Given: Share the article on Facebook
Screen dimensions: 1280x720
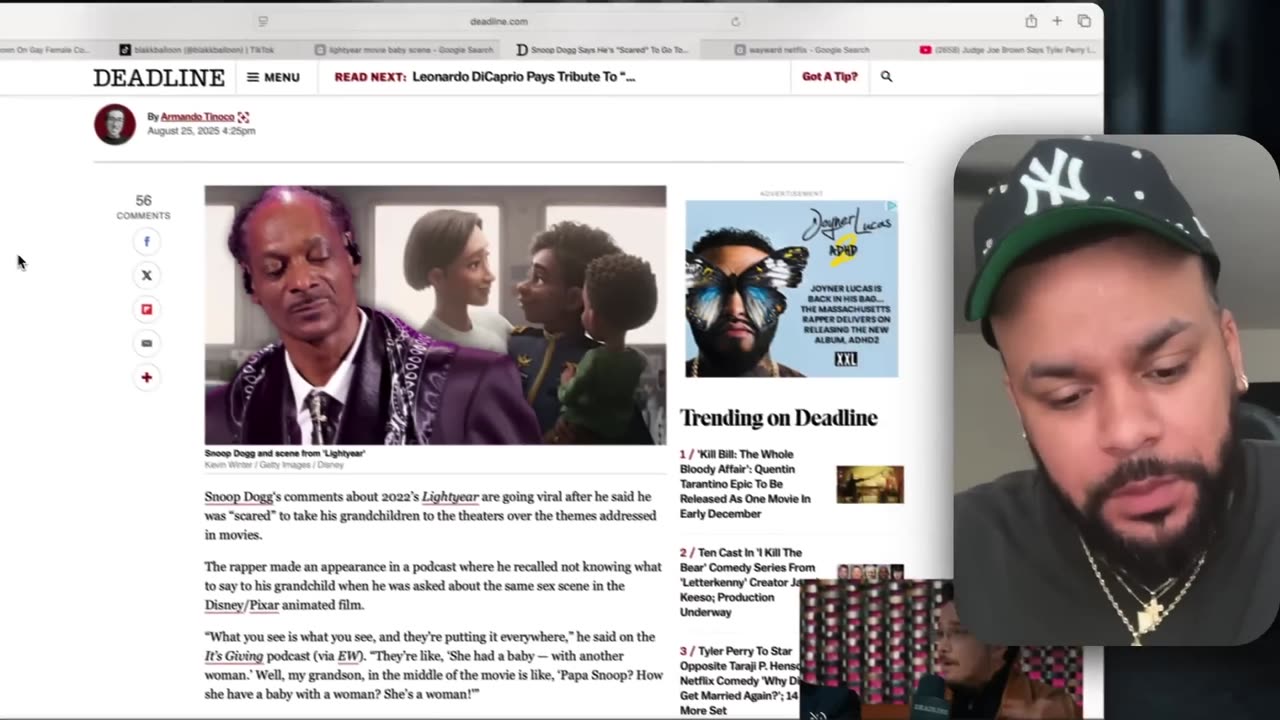Looking at the screenshot, I should (x=146, y=241).
